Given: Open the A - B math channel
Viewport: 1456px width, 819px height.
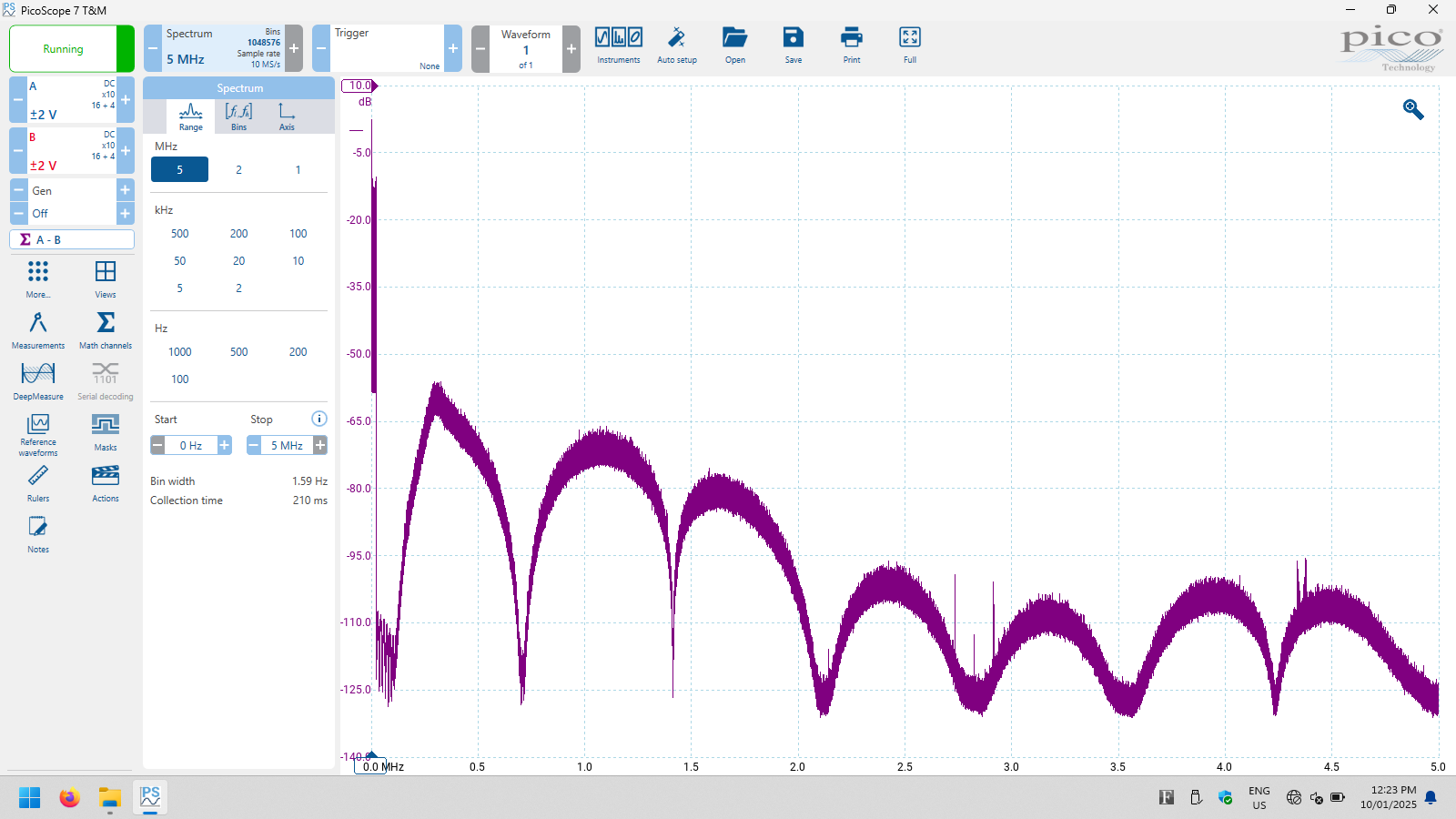Looking at the screenshot, I should (x=72, y=239).
